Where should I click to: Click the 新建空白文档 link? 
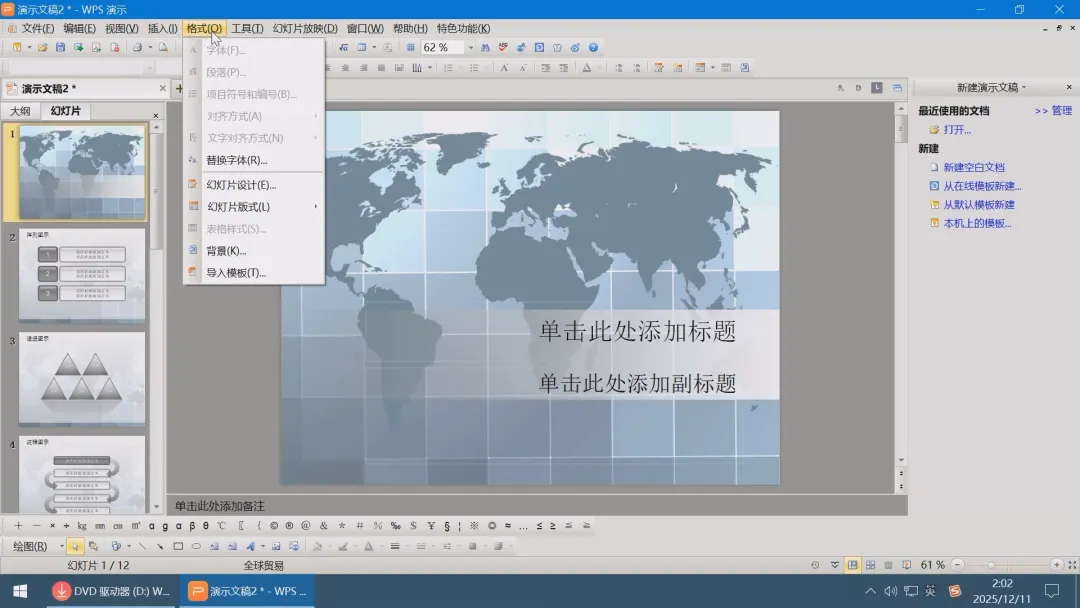[x=974, y=167]
